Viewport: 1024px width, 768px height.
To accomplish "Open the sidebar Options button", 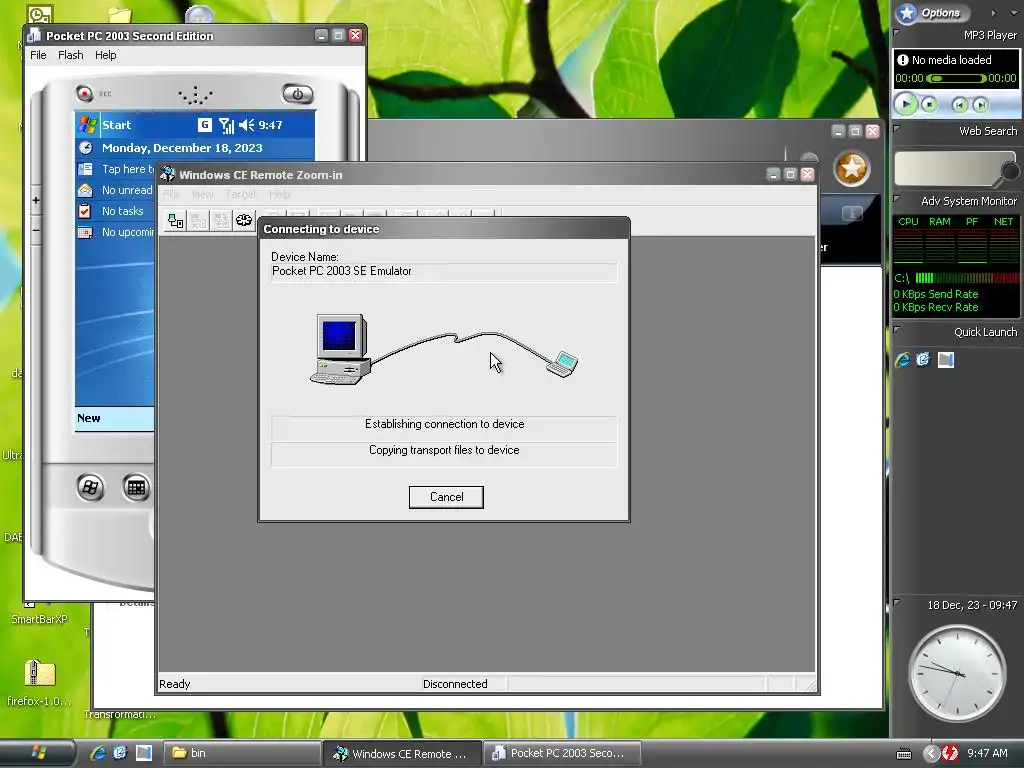I will [933, 12].
